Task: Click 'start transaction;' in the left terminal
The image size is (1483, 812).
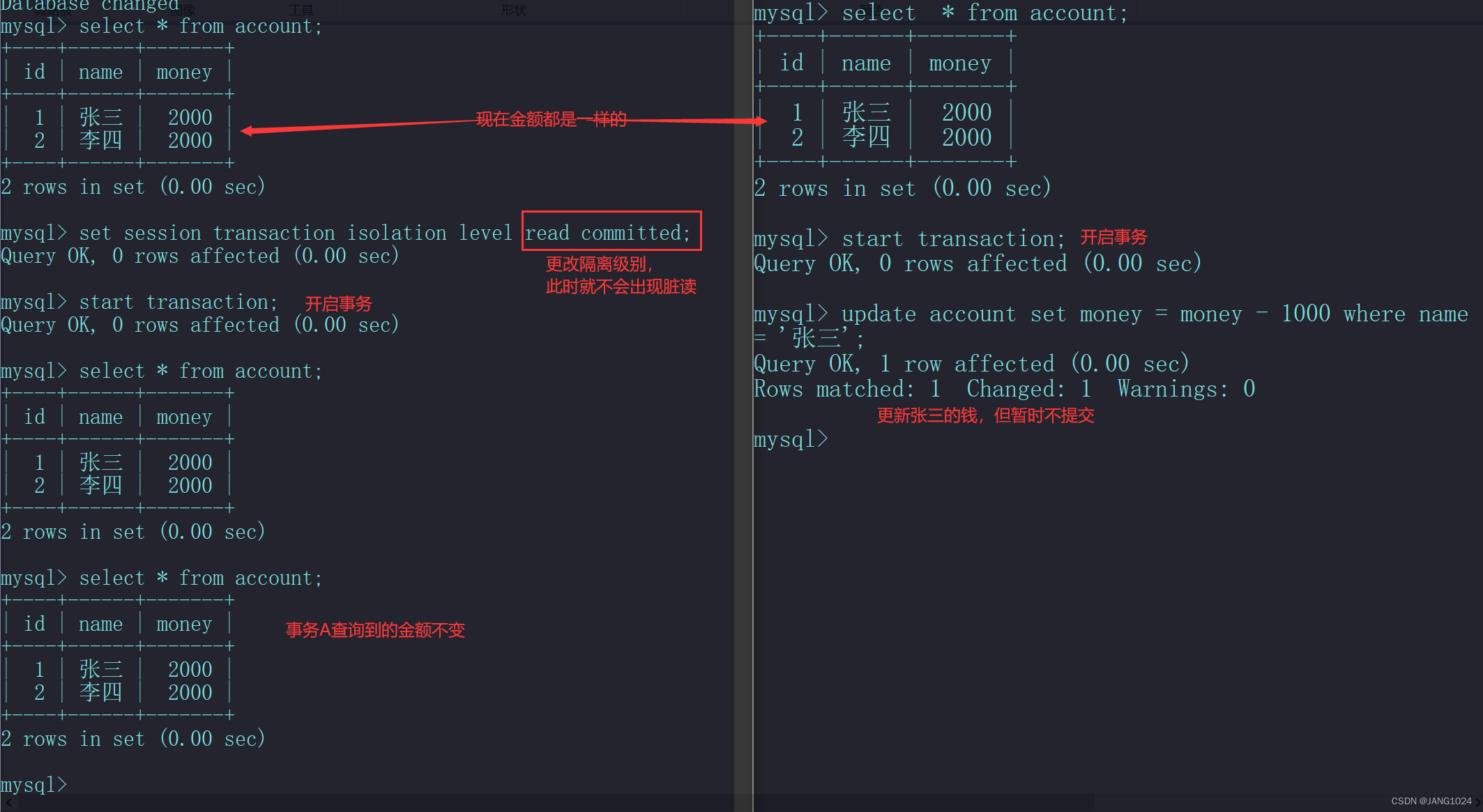Action: coord(178,302)
